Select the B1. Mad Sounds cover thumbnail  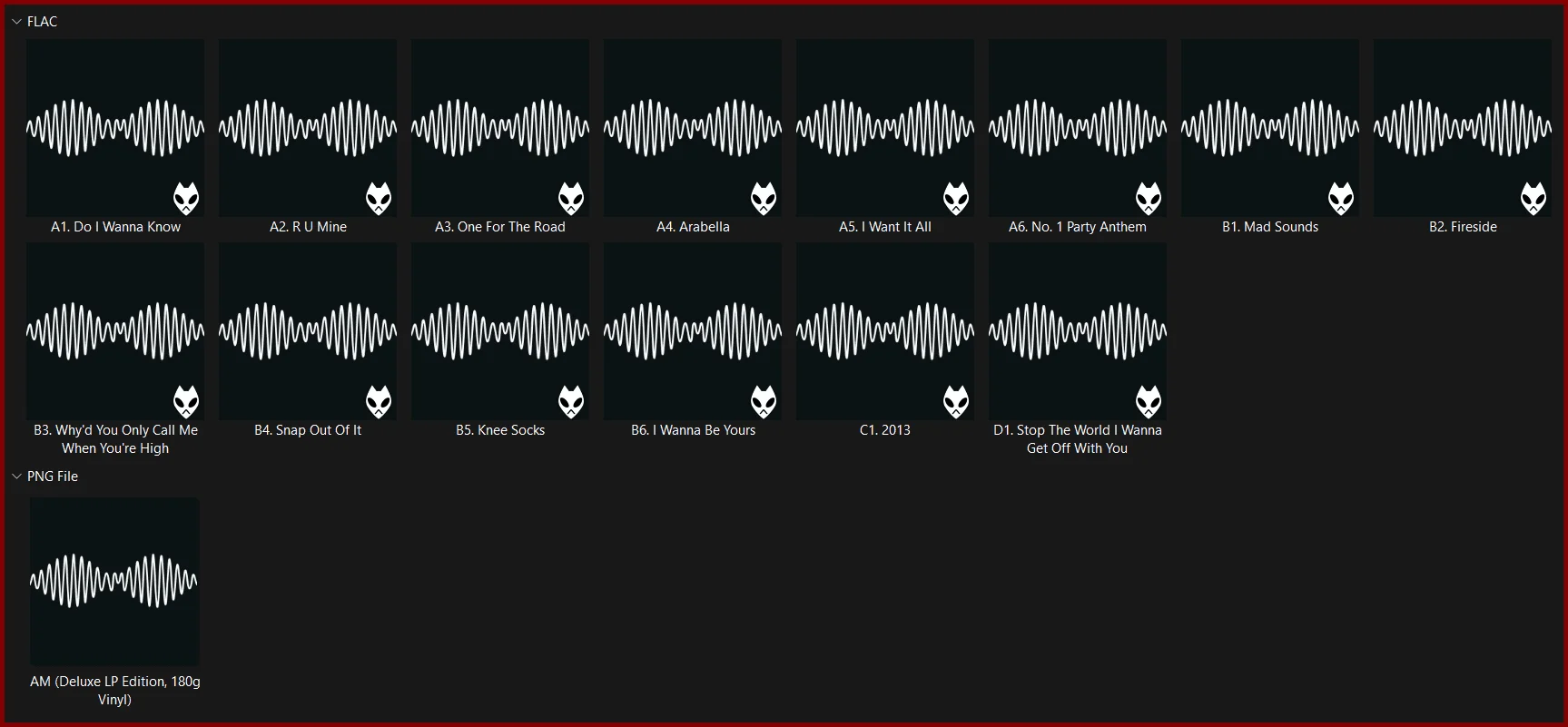click(1270, 128)
